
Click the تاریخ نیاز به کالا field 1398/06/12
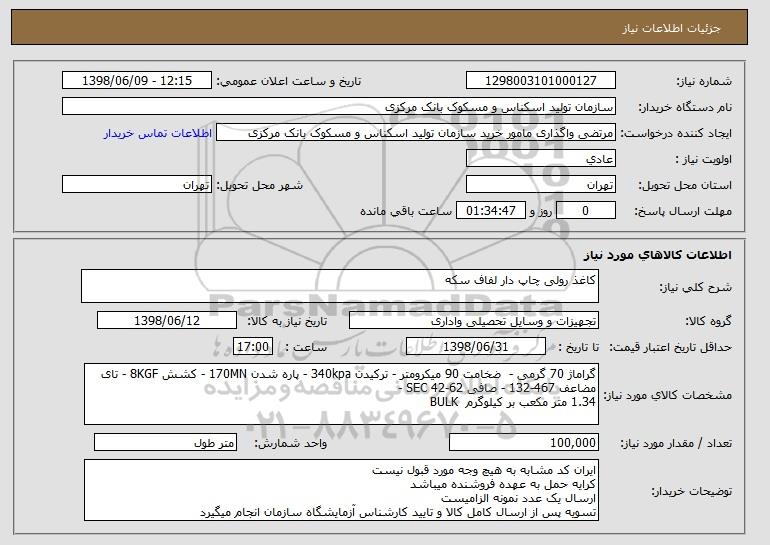167,321
